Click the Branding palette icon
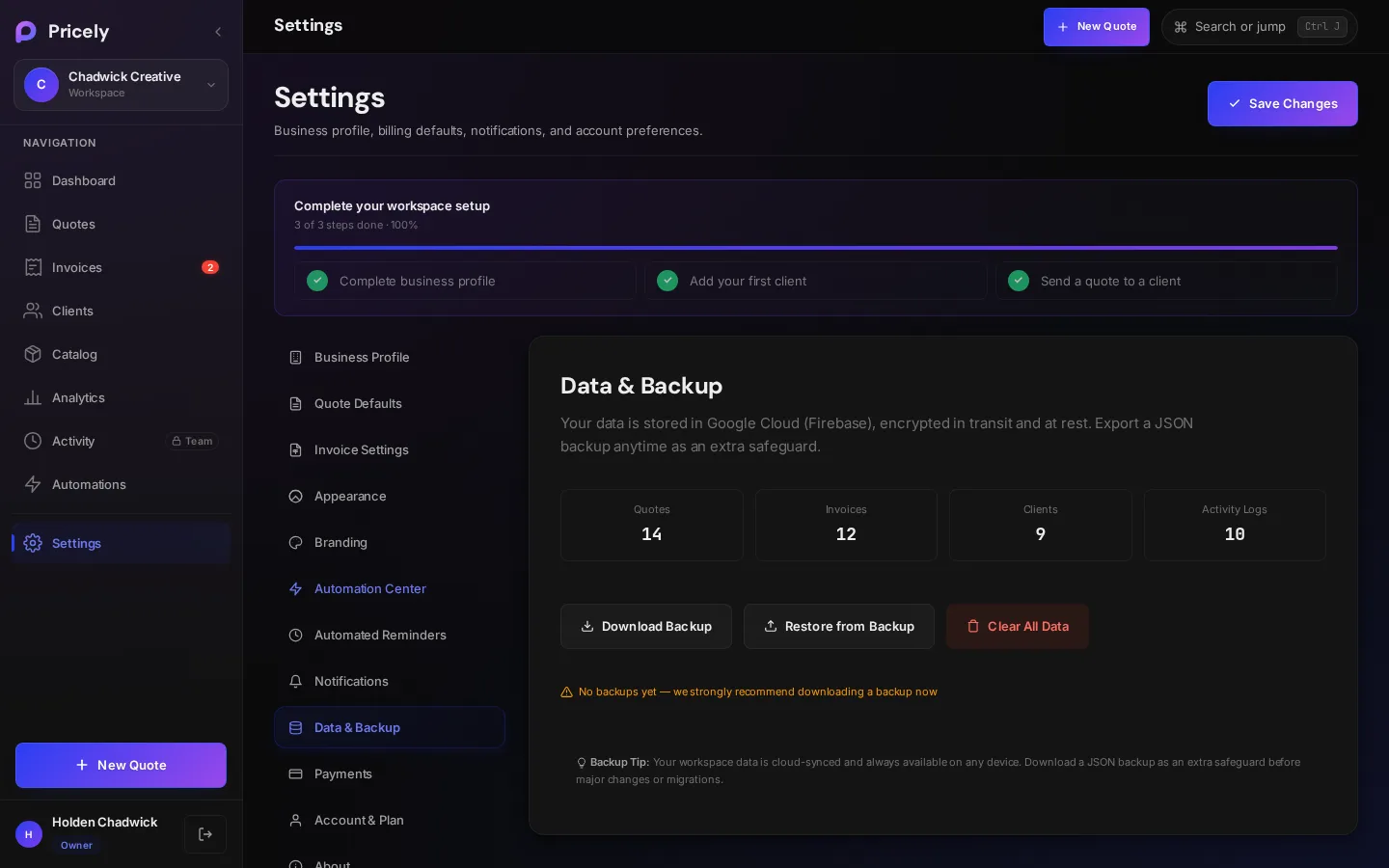Screen dimensions: 1389x868 [296, 542]
